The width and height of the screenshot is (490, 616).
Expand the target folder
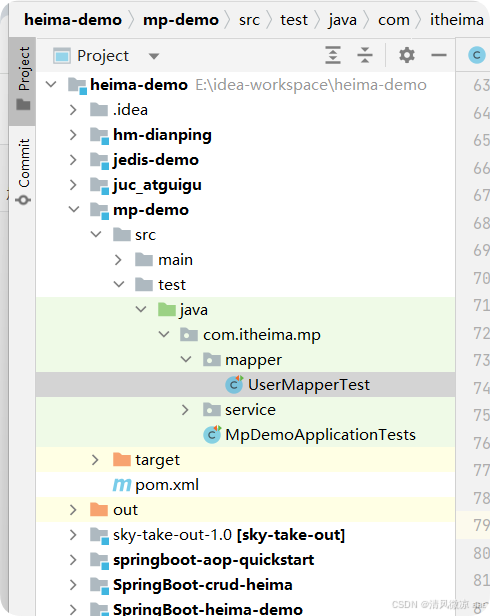click(95, 460)
